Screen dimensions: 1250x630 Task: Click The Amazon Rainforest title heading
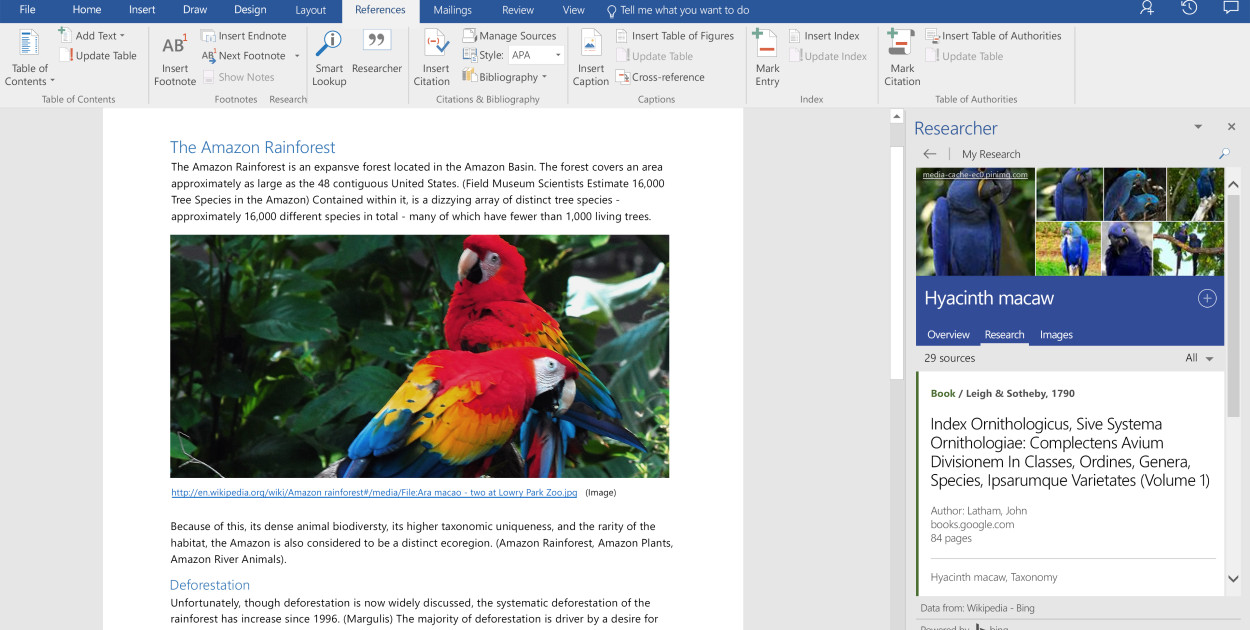[x=253, y=147]
